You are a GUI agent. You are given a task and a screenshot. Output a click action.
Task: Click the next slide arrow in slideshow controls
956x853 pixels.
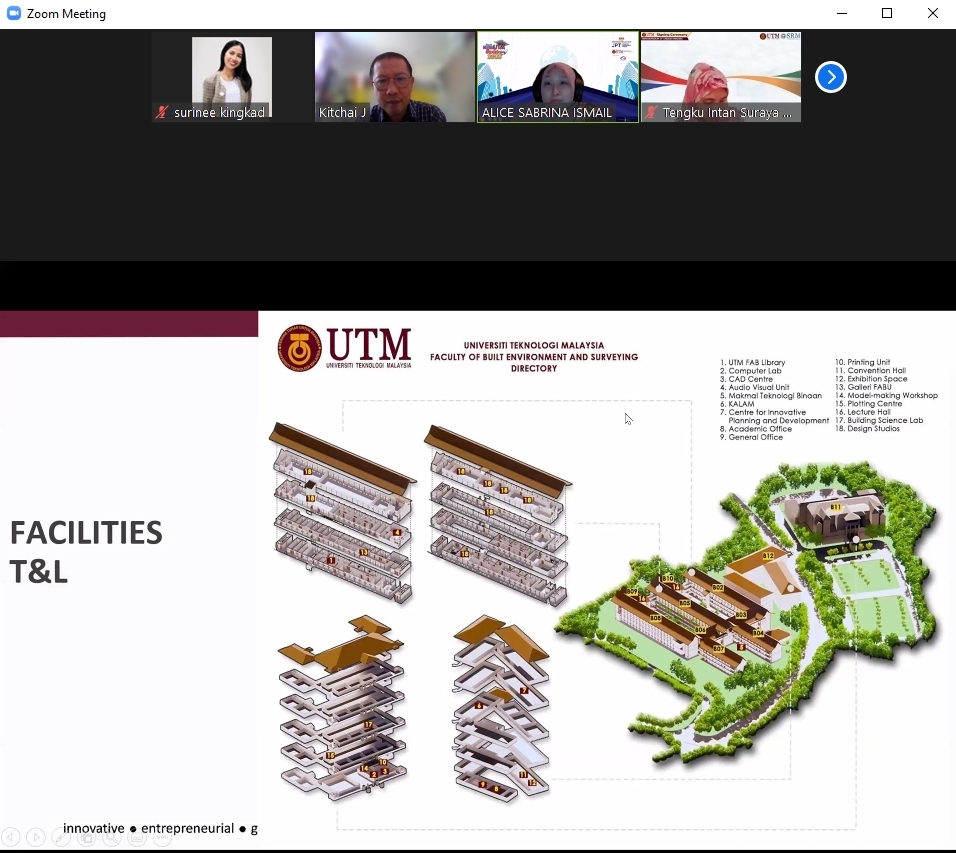tap(36, 837)
